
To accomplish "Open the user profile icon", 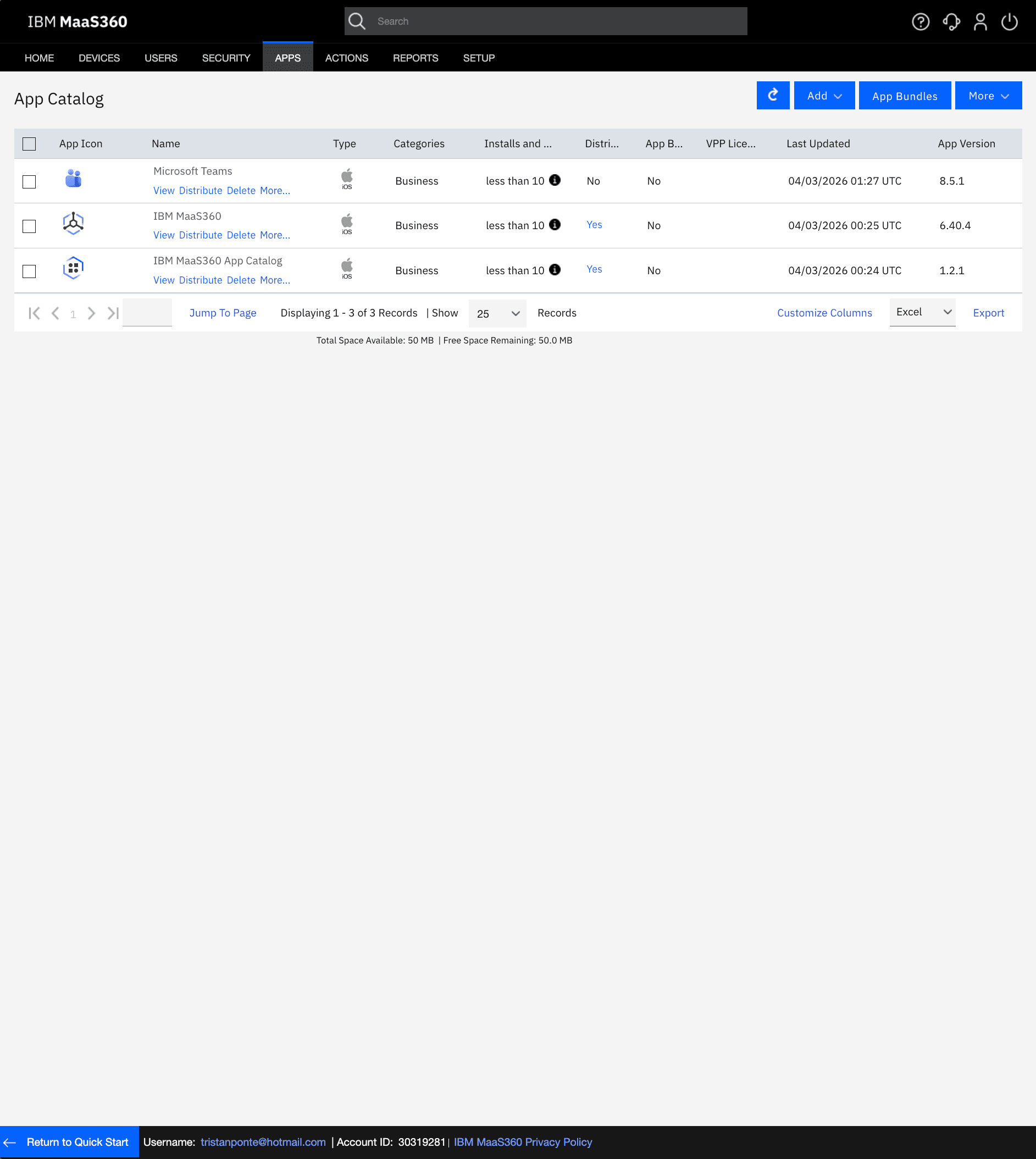I will pyautogui.click(x=980, y=21).
